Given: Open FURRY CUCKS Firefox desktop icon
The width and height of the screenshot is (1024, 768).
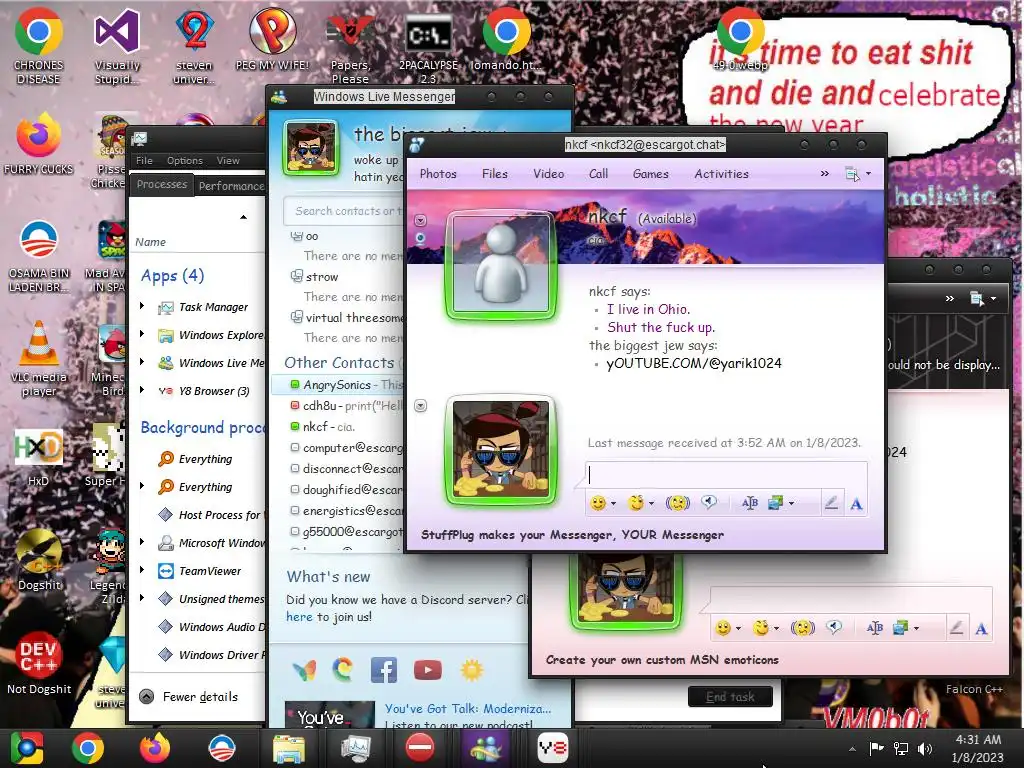Looking at the screenshot, I should [39, 144].
